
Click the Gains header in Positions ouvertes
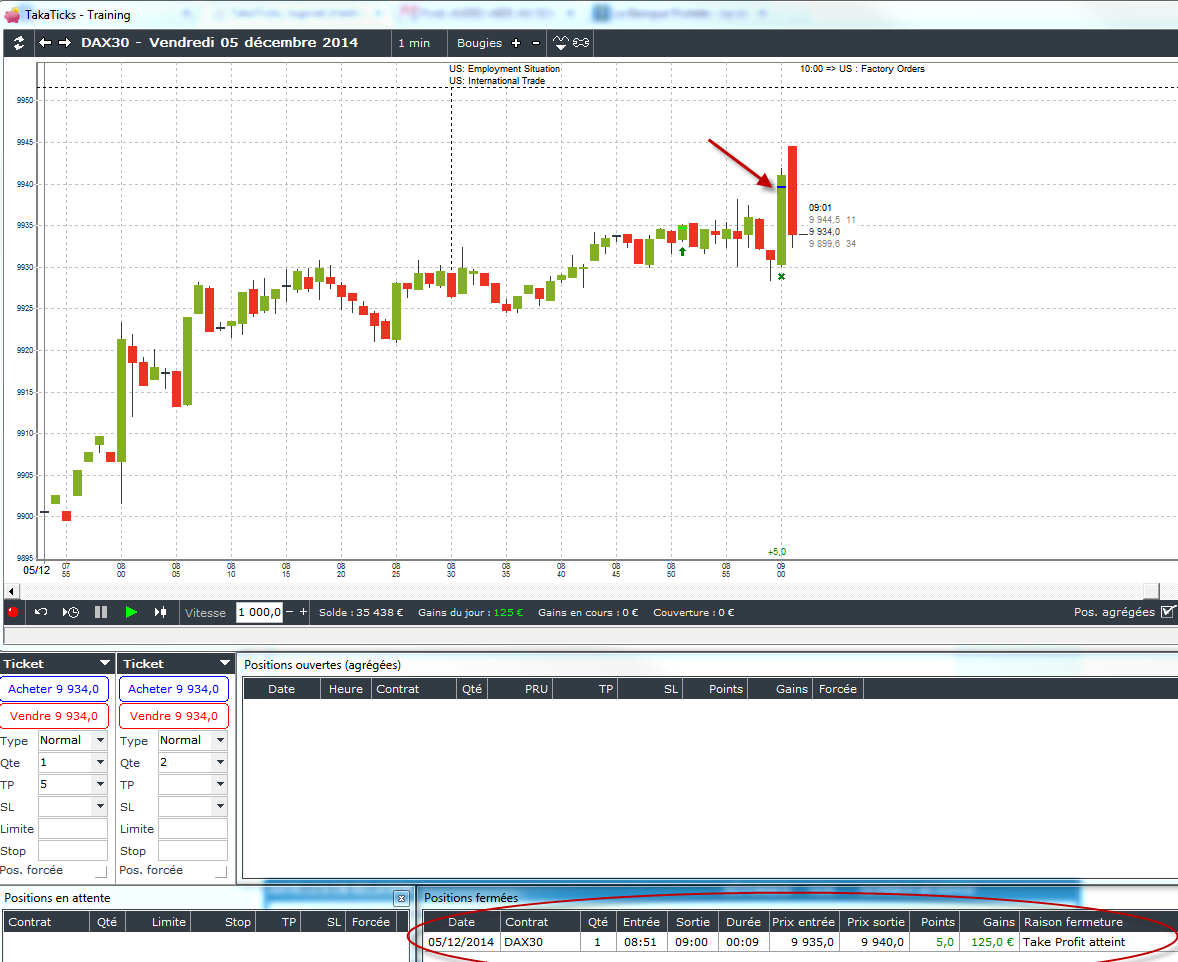coord(780,688)
